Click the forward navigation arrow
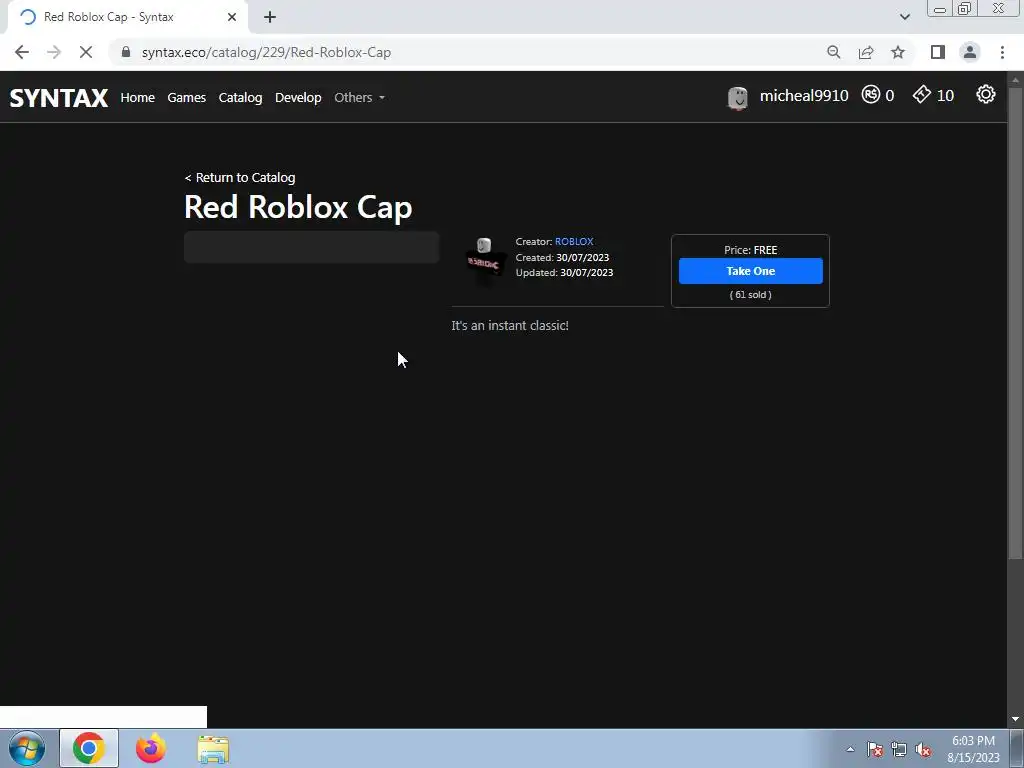The height and width of the screenshot is (768, 1024). pyautogui.click(x=54, y=52)
